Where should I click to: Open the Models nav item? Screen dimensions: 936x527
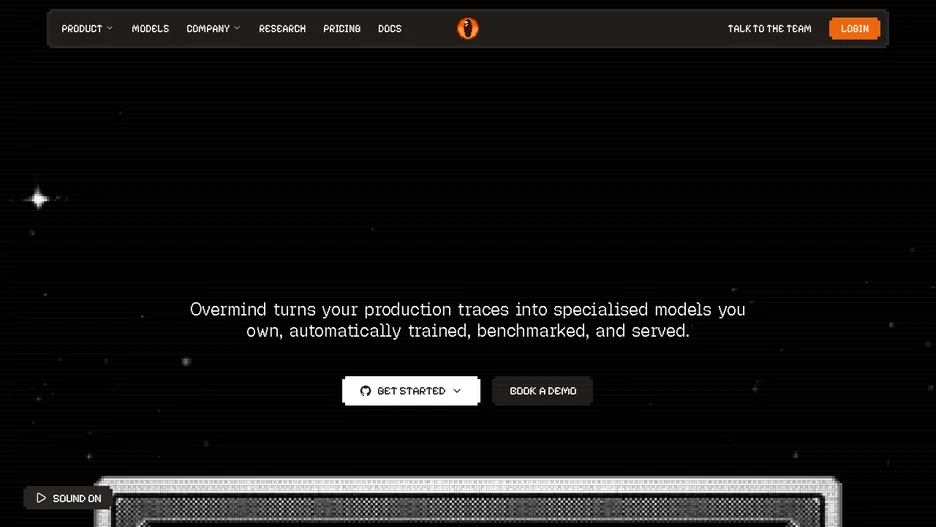(x=150, y=29)
